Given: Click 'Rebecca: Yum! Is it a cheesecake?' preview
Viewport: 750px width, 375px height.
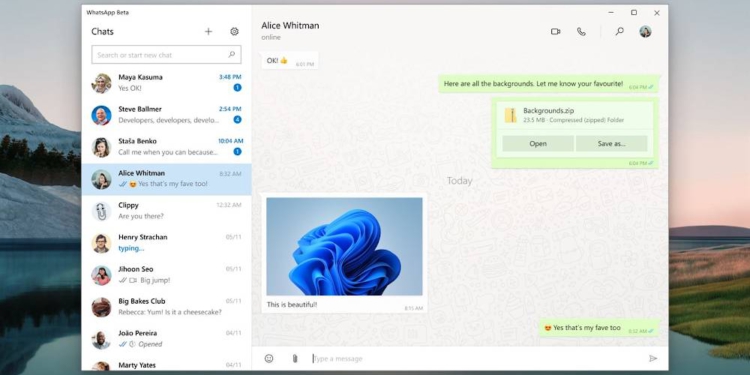Looking at the screenshot, I should coord(170,312).
